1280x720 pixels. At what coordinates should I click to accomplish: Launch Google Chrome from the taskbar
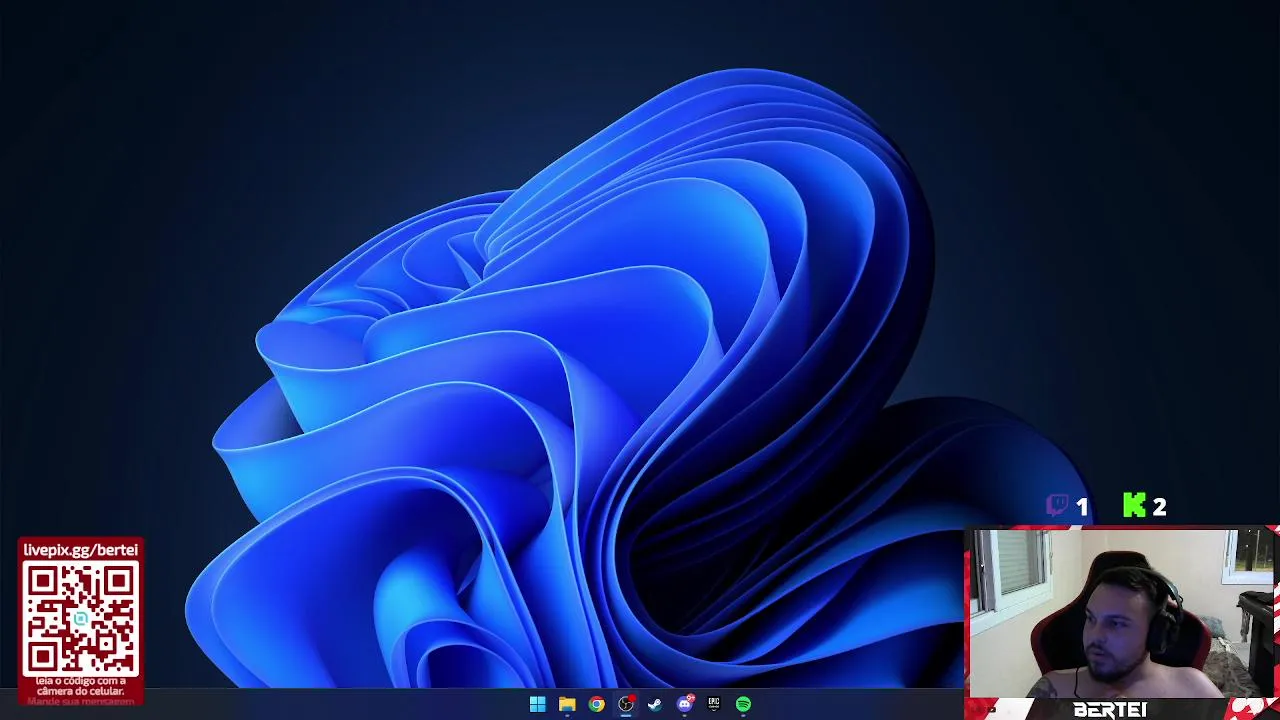point(596,704)
